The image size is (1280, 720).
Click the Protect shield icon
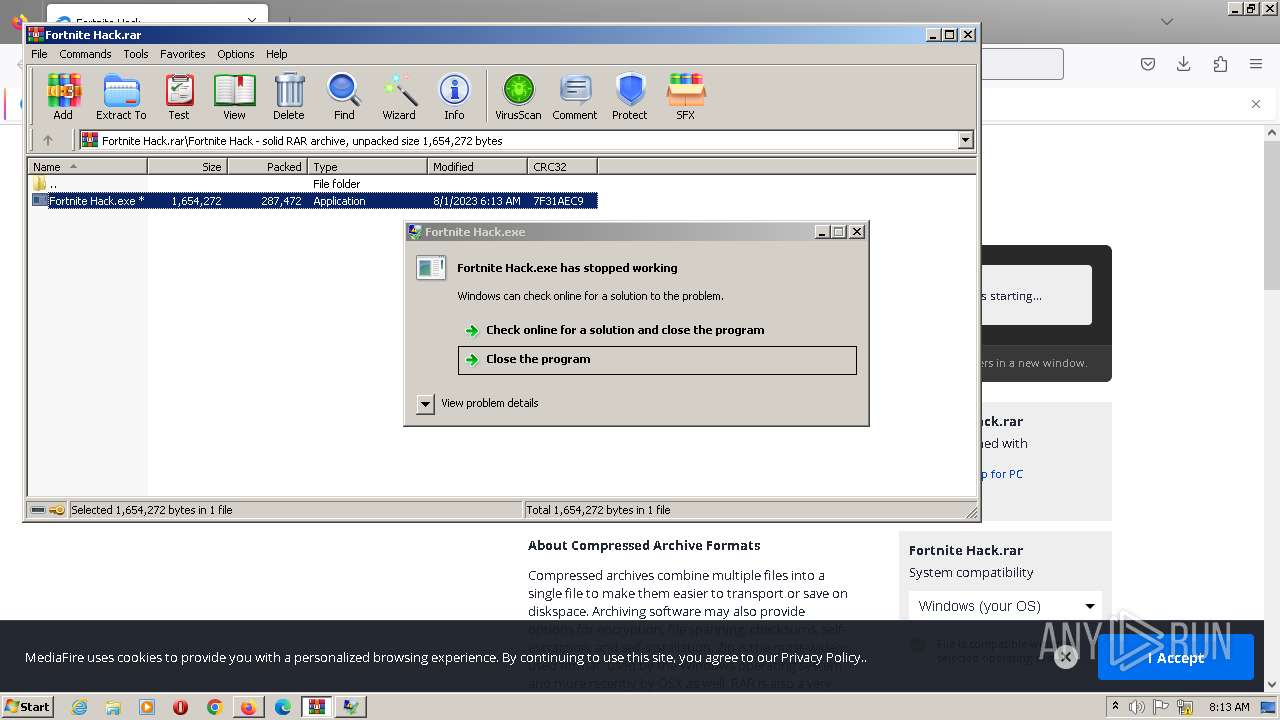(x=630, y=97)
